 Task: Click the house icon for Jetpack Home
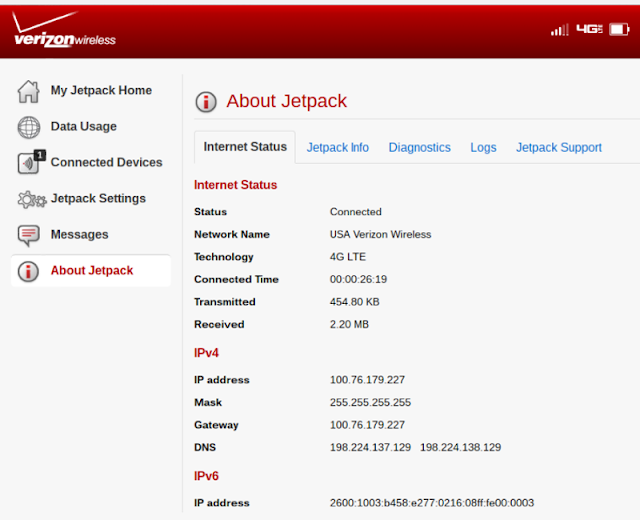[x=29, y=91]
